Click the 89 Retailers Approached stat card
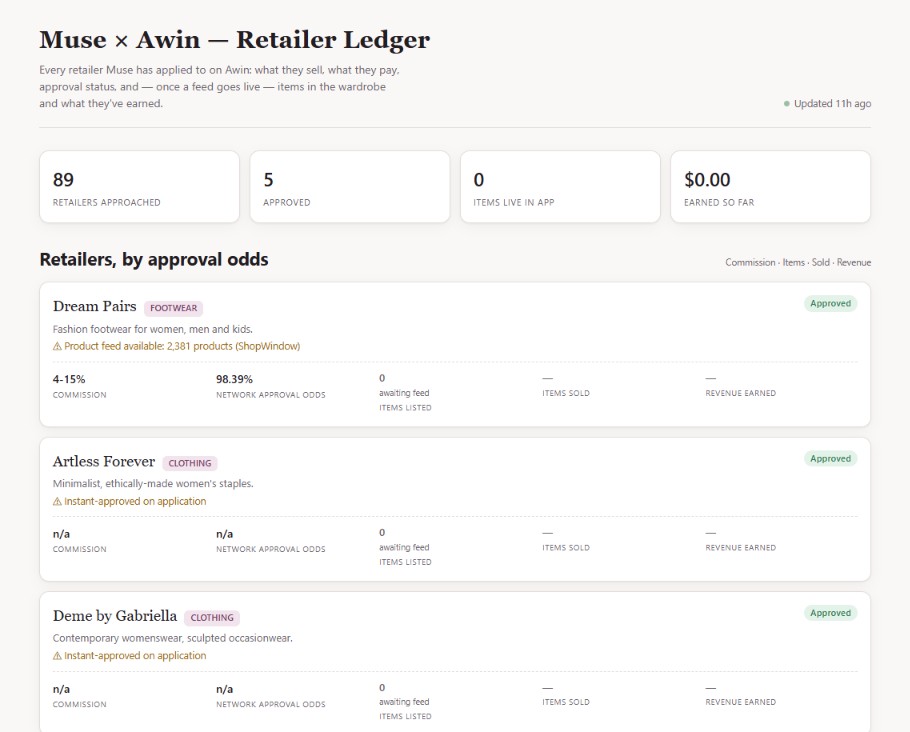 click(x=139, y=187)
